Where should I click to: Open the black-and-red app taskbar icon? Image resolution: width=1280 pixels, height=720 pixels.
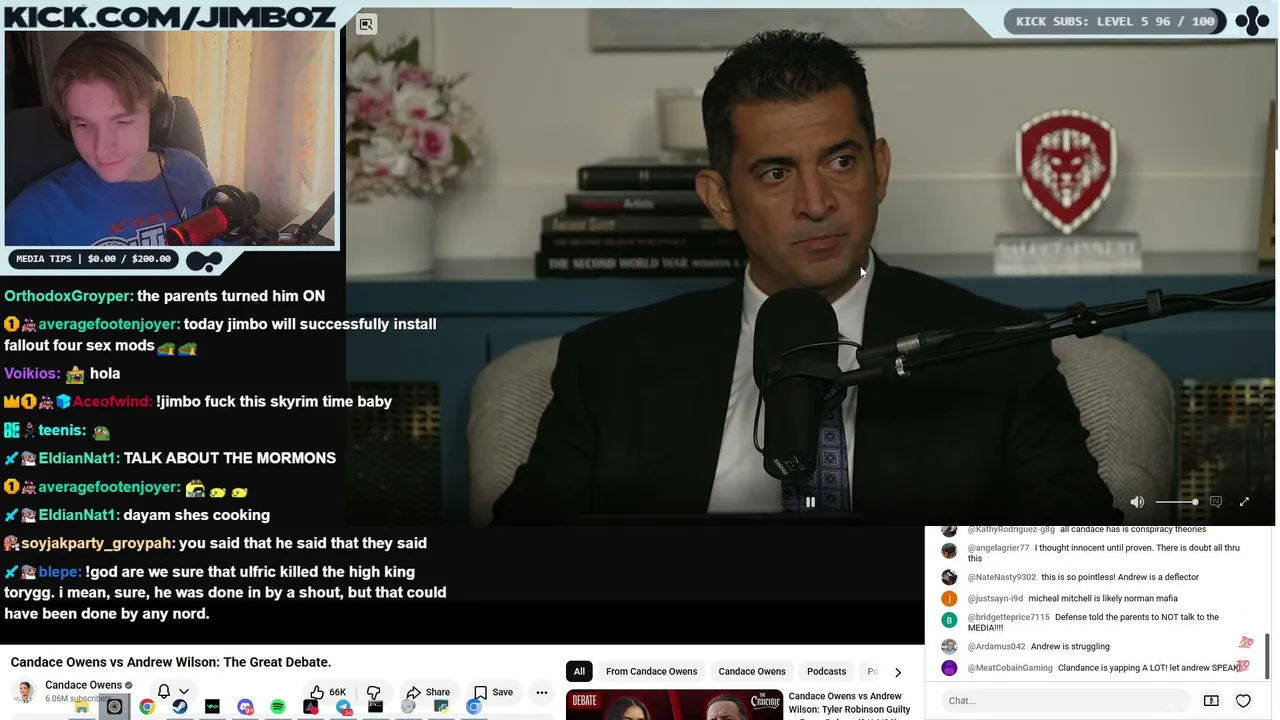point(310,707)
